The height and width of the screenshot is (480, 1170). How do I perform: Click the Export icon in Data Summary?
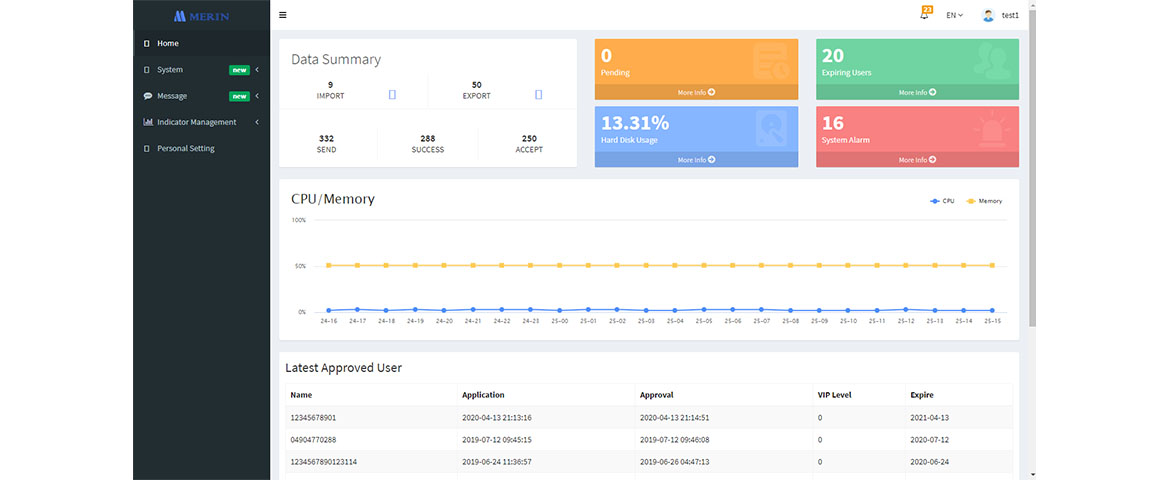coord(538,95)
